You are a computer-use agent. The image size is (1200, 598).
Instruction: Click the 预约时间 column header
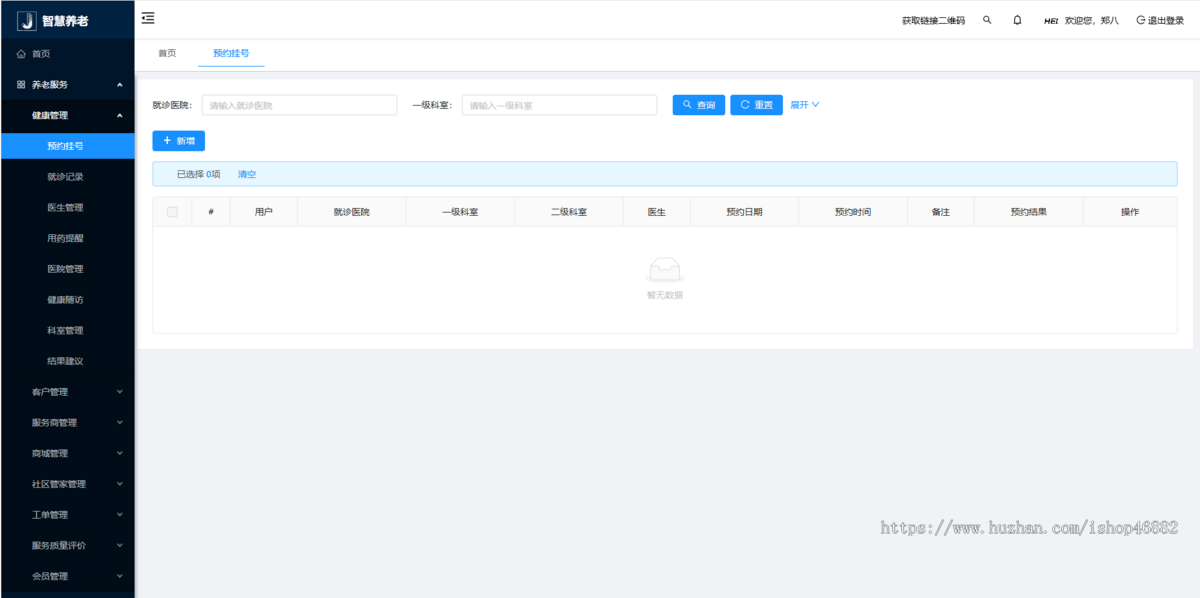point(853,212)
